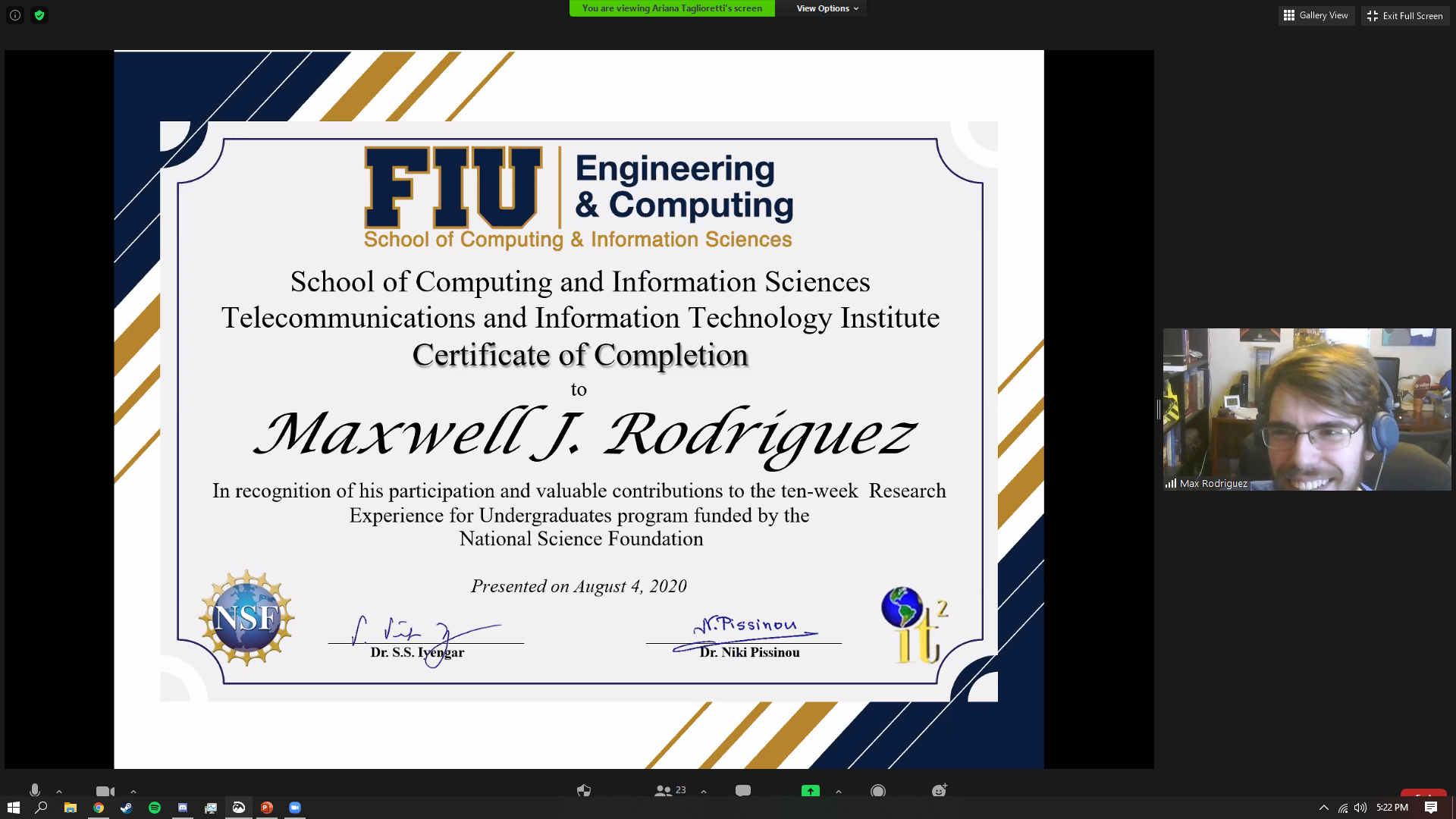Click the Record button
This screenshot has height=819, width=1456.
point(878,790)
